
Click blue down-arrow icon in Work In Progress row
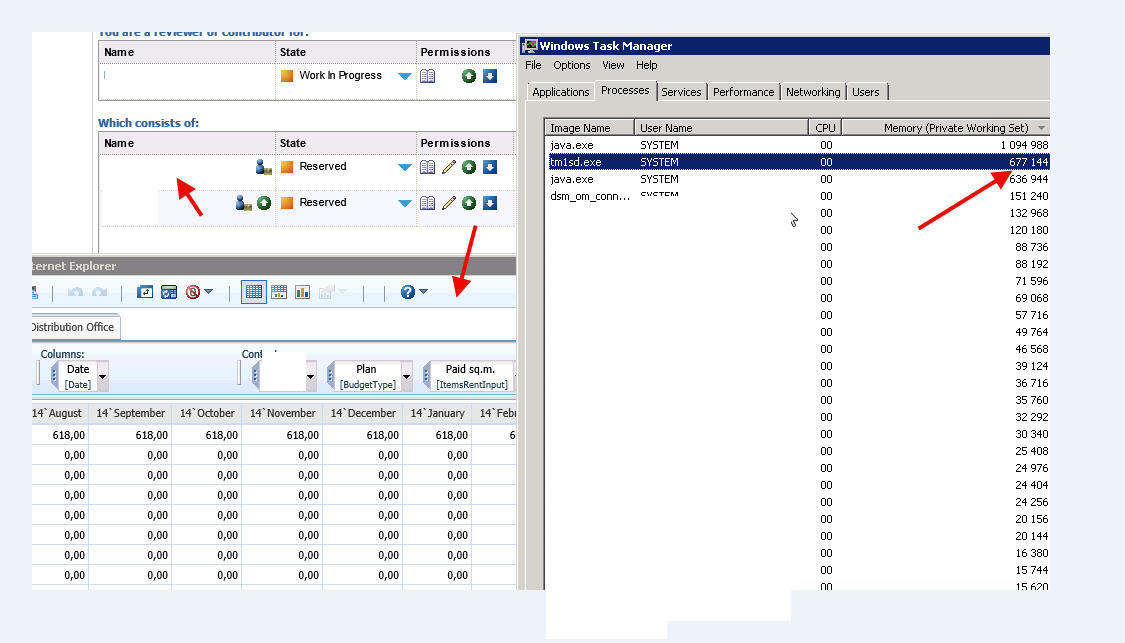[x=490, y=76]
